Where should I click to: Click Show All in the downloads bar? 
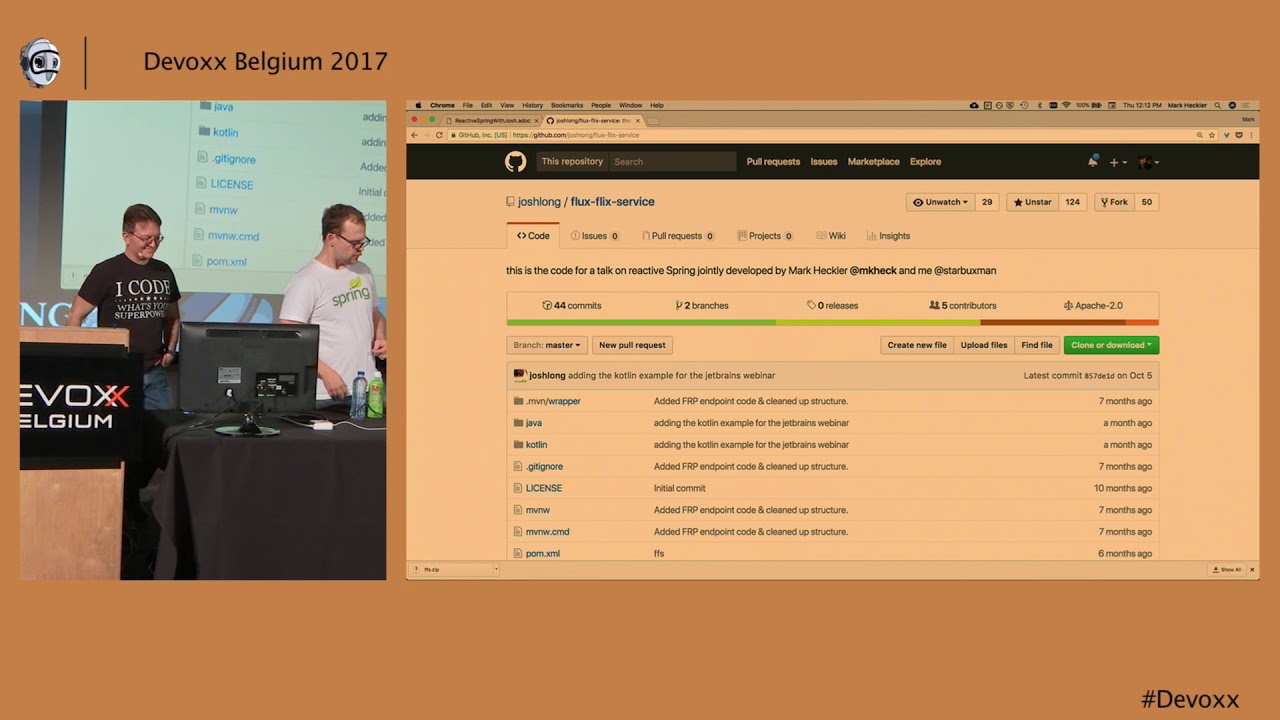(x=1228, y=570)
